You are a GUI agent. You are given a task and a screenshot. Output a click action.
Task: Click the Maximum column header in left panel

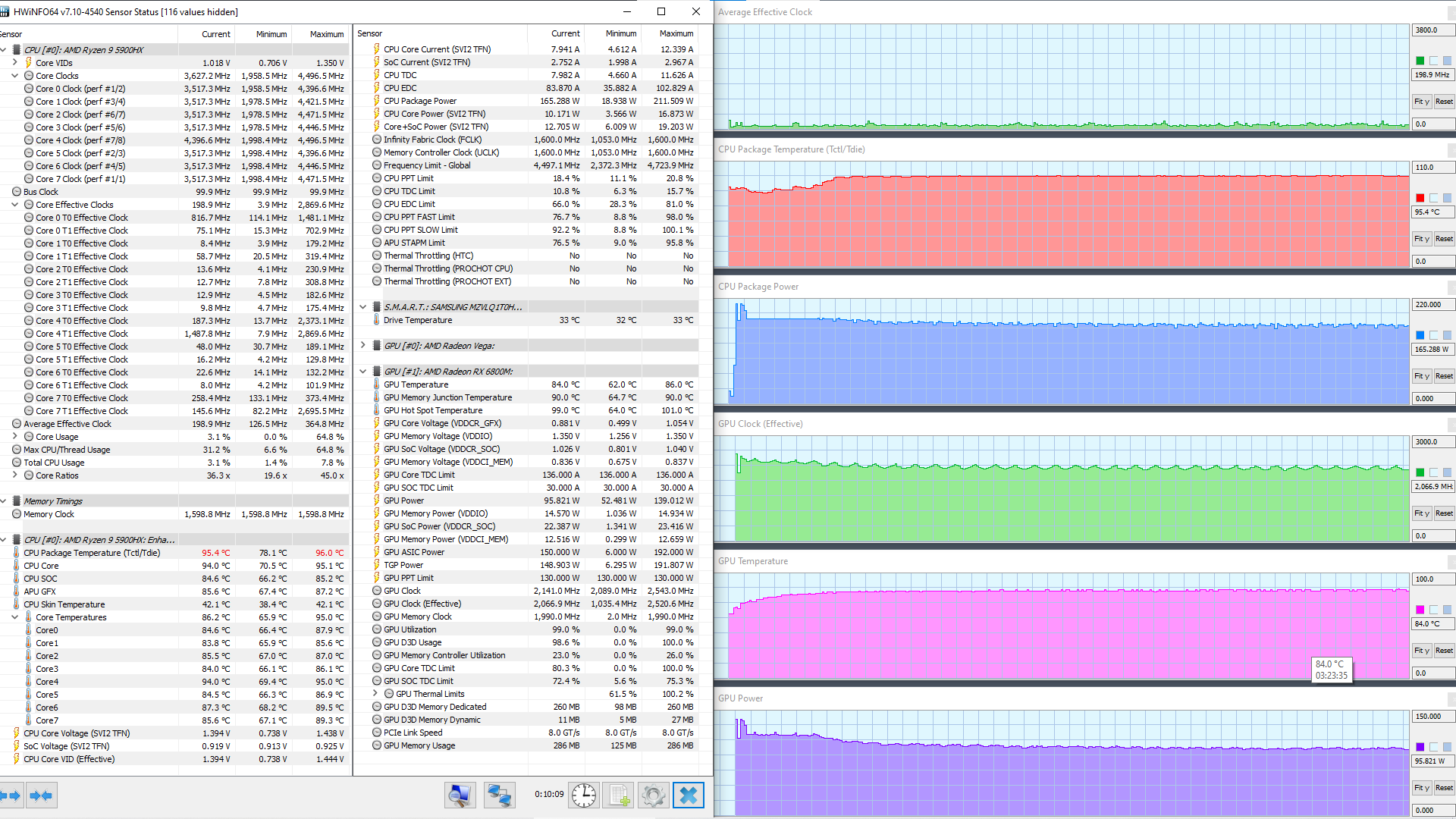click(326, 34)
